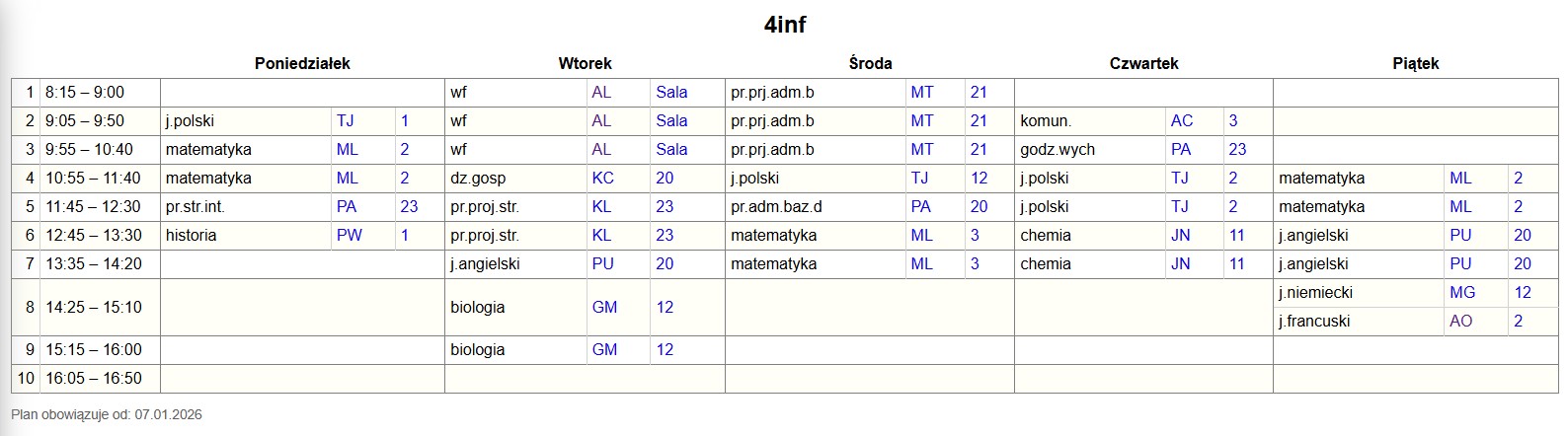Click room 1 link beside historia
Image resolution: width=1568 pixels, height=436 pixels.
[x=404, y=236]
